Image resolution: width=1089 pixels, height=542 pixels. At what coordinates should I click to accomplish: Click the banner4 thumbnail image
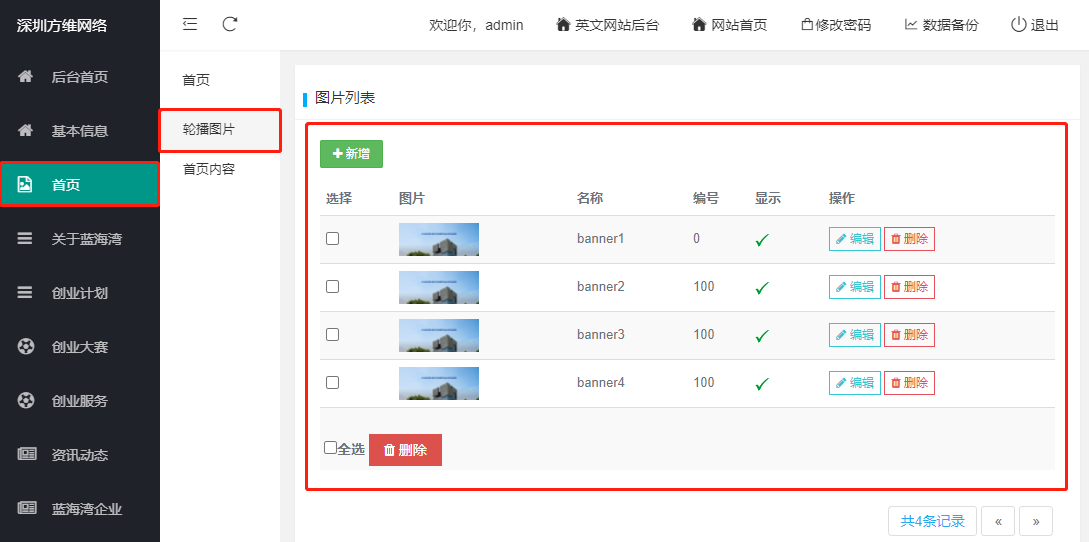[x=439, y=383]
